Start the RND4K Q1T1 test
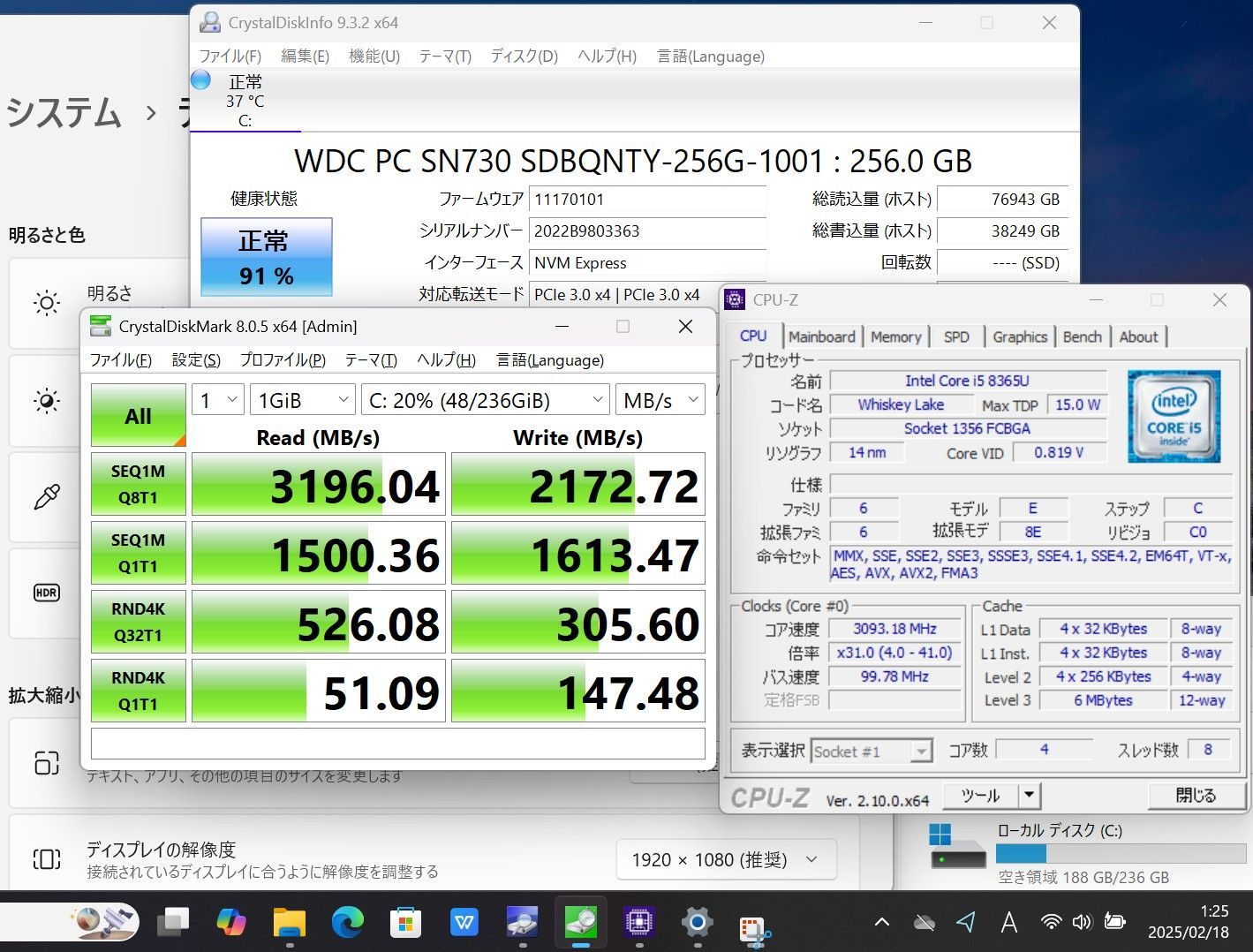The width and height of the screenshot is (1253, 952). tap(139, 691)
